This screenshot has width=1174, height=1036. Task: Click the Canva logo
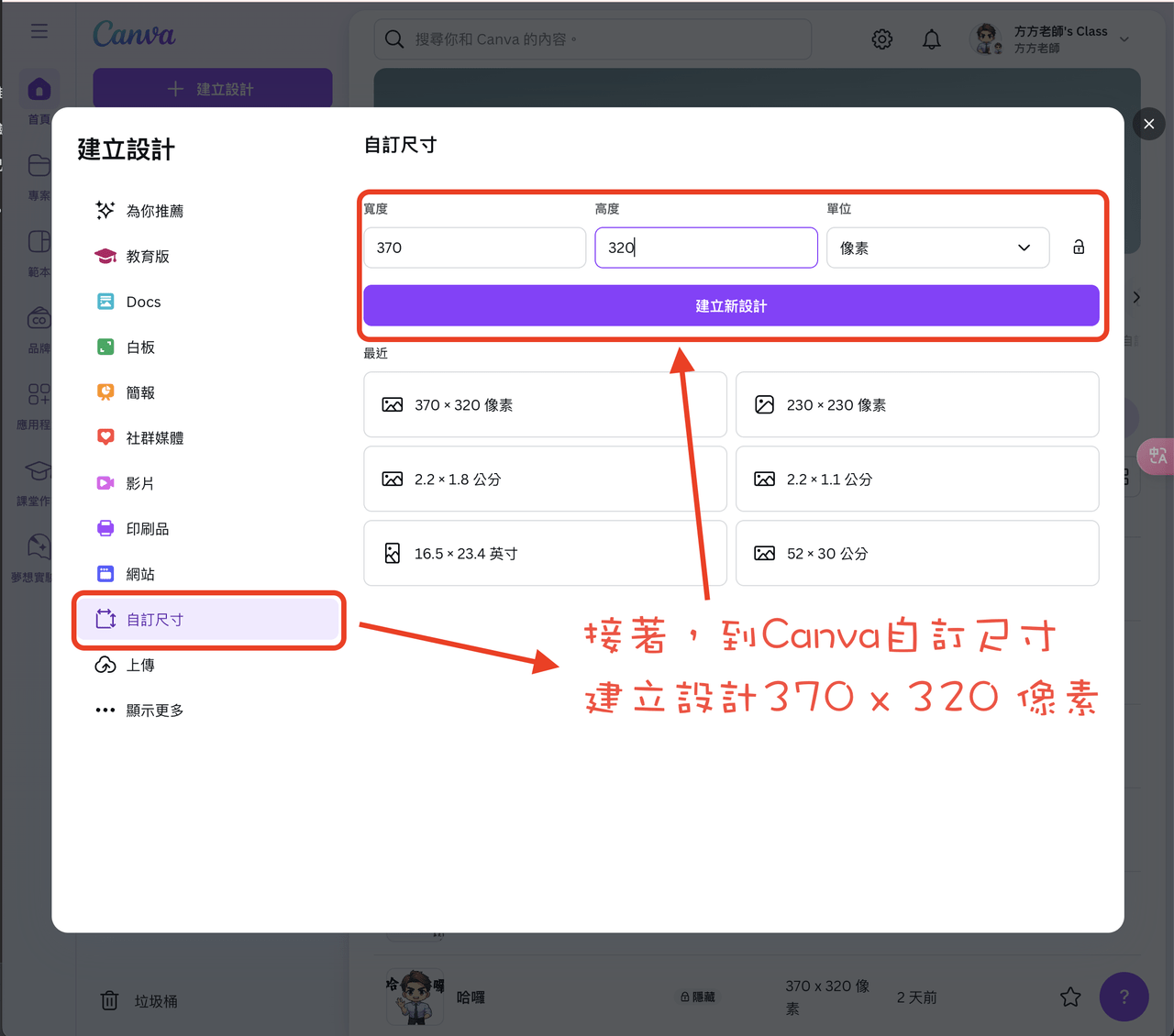pyautogui.click(x=134, y=35)
